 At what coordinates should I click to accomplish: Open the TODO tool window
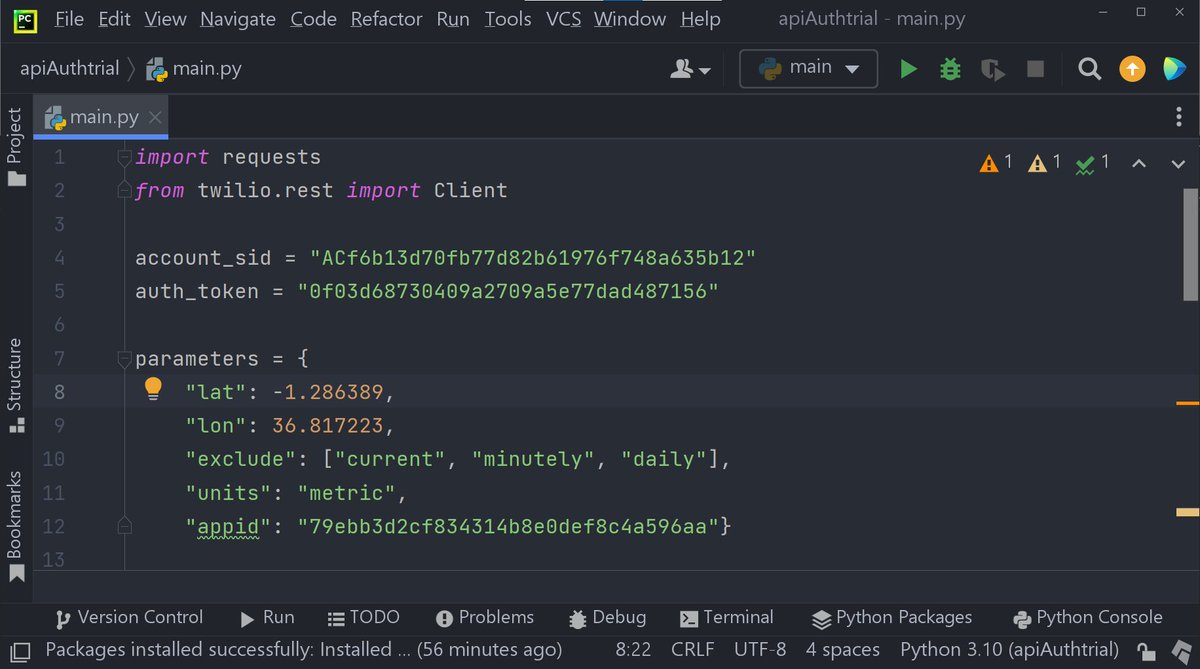point(363,618)
